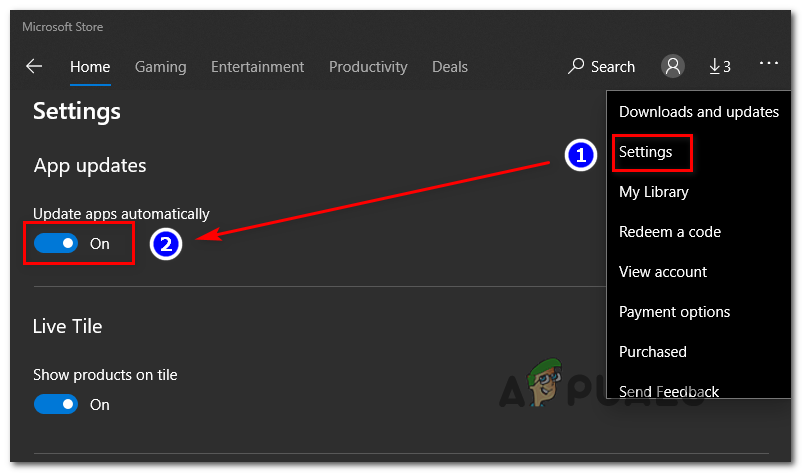Go to the Productivity tab
802x473 pixels.
(368, 67)
